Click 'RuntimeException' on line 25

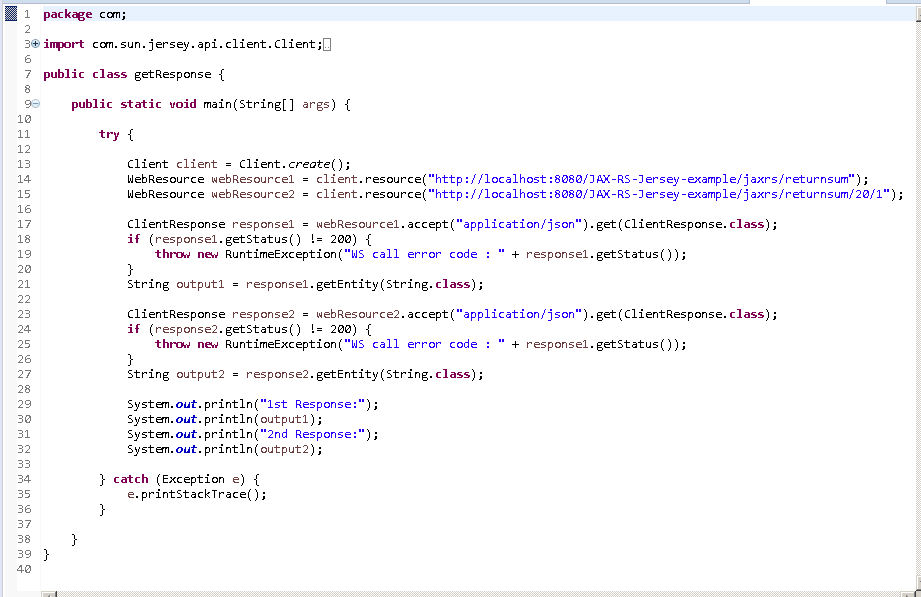[281, 344]
